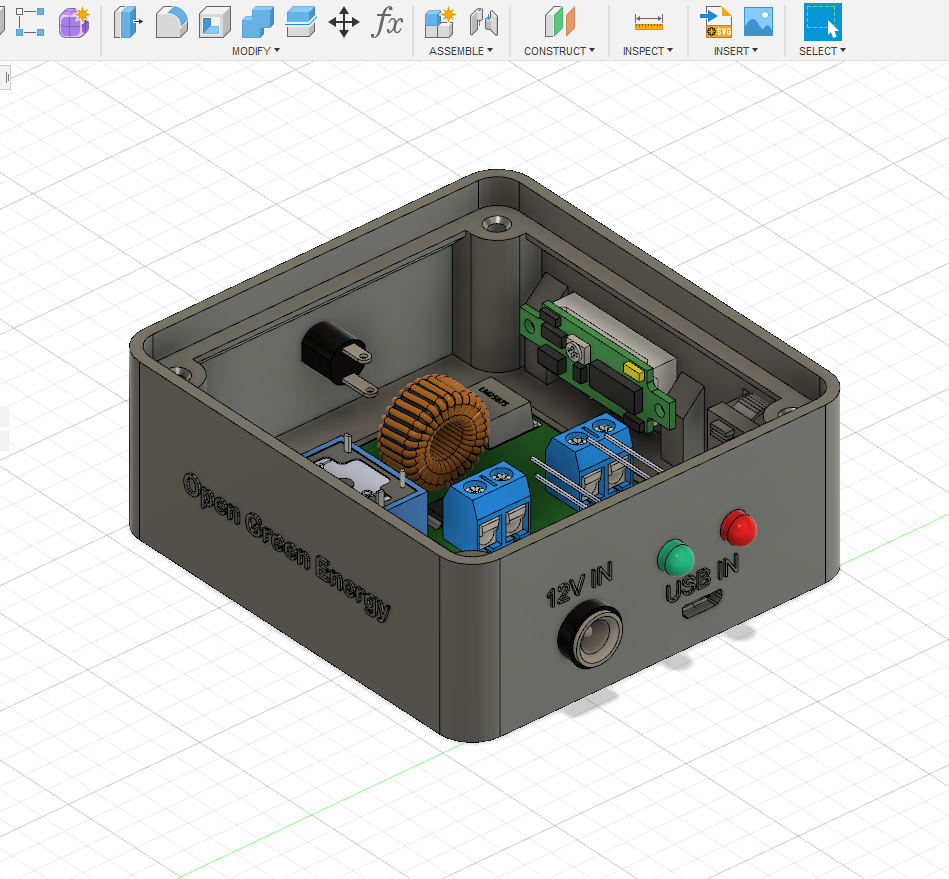Open Change Parameters via the fx icon

click(387, 22)
